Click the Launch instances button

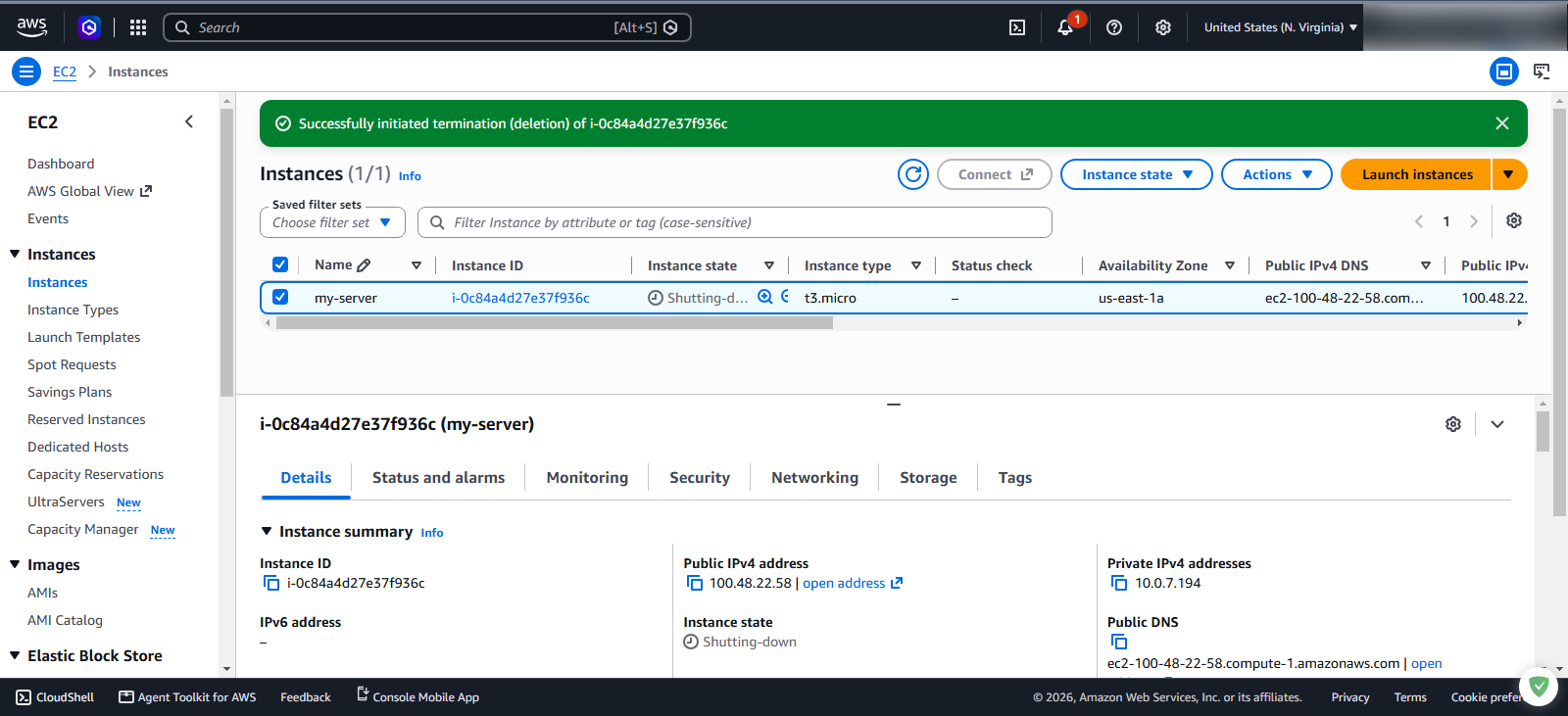pyautogui.click(x=1416, y=174)
